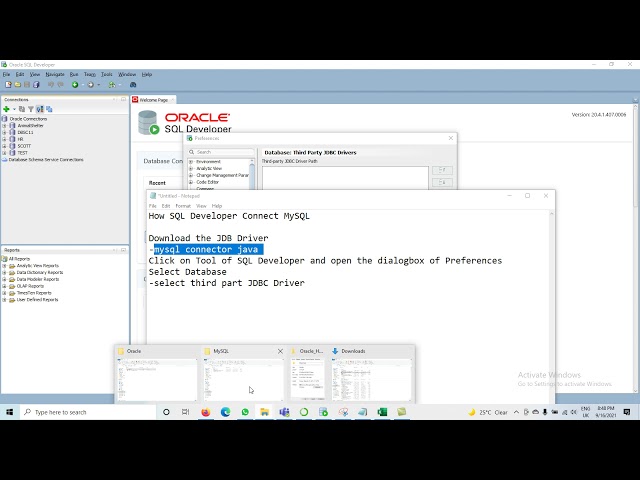The height and width of the screenshot is (480, 640).
Task: Expand Code Editor node in Preferences tree
Action: click(191, 182)
